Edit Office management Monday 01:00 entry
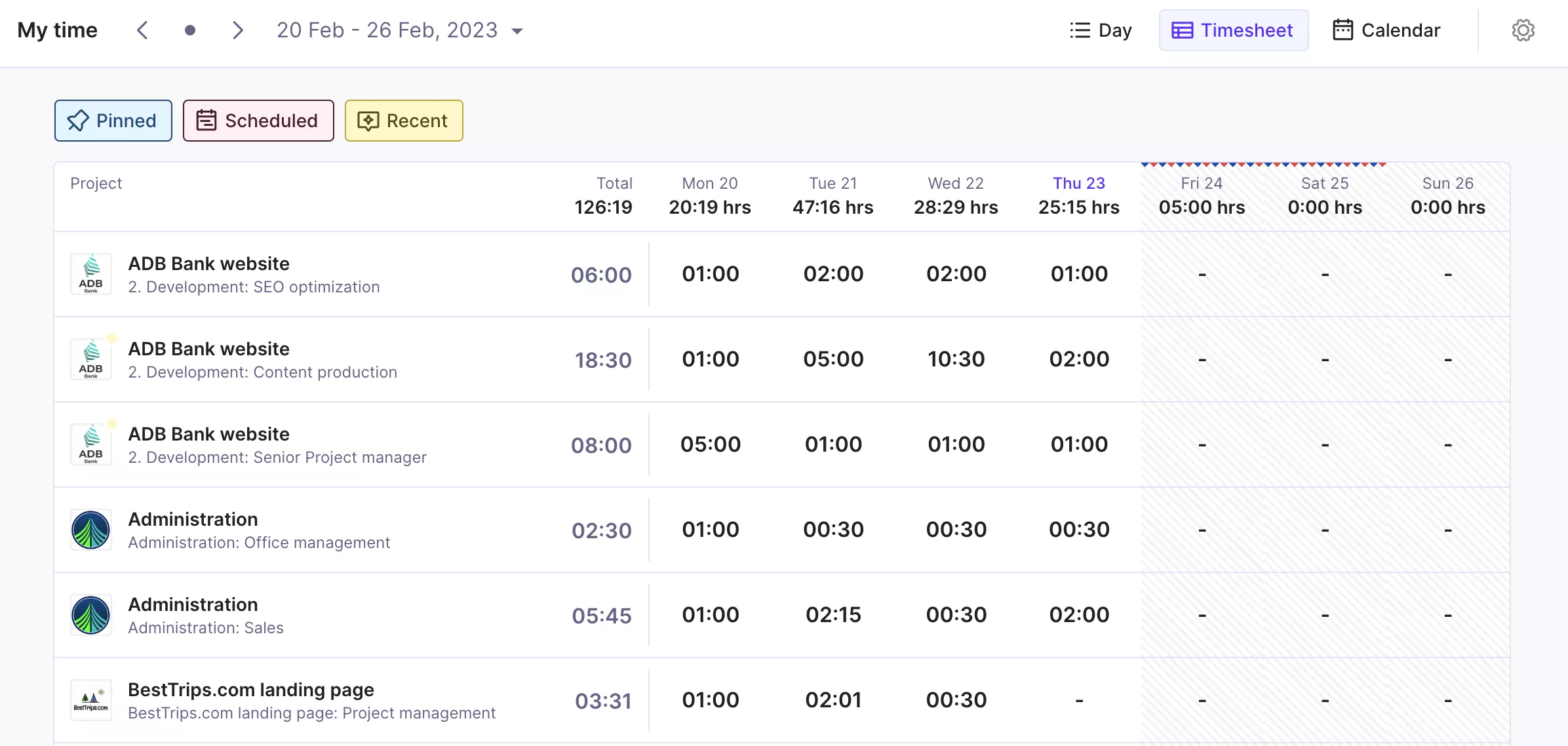The width and height of the screenshot is (1568, 746). click(711, 530)
